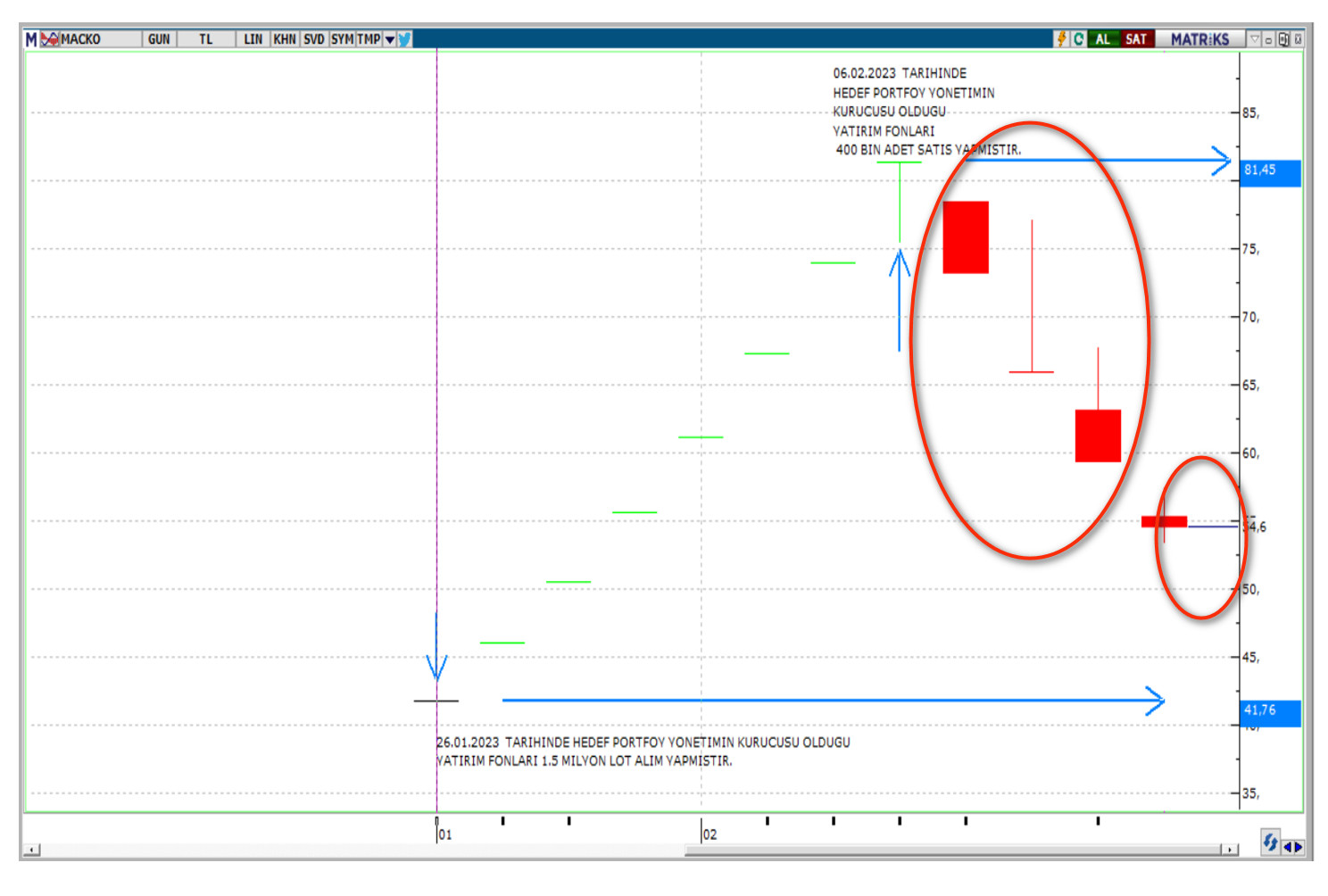The width and height of the screenshot is (1328, 896).
Task: Click the 01 month label on time axis
Action: pos(444,834)
